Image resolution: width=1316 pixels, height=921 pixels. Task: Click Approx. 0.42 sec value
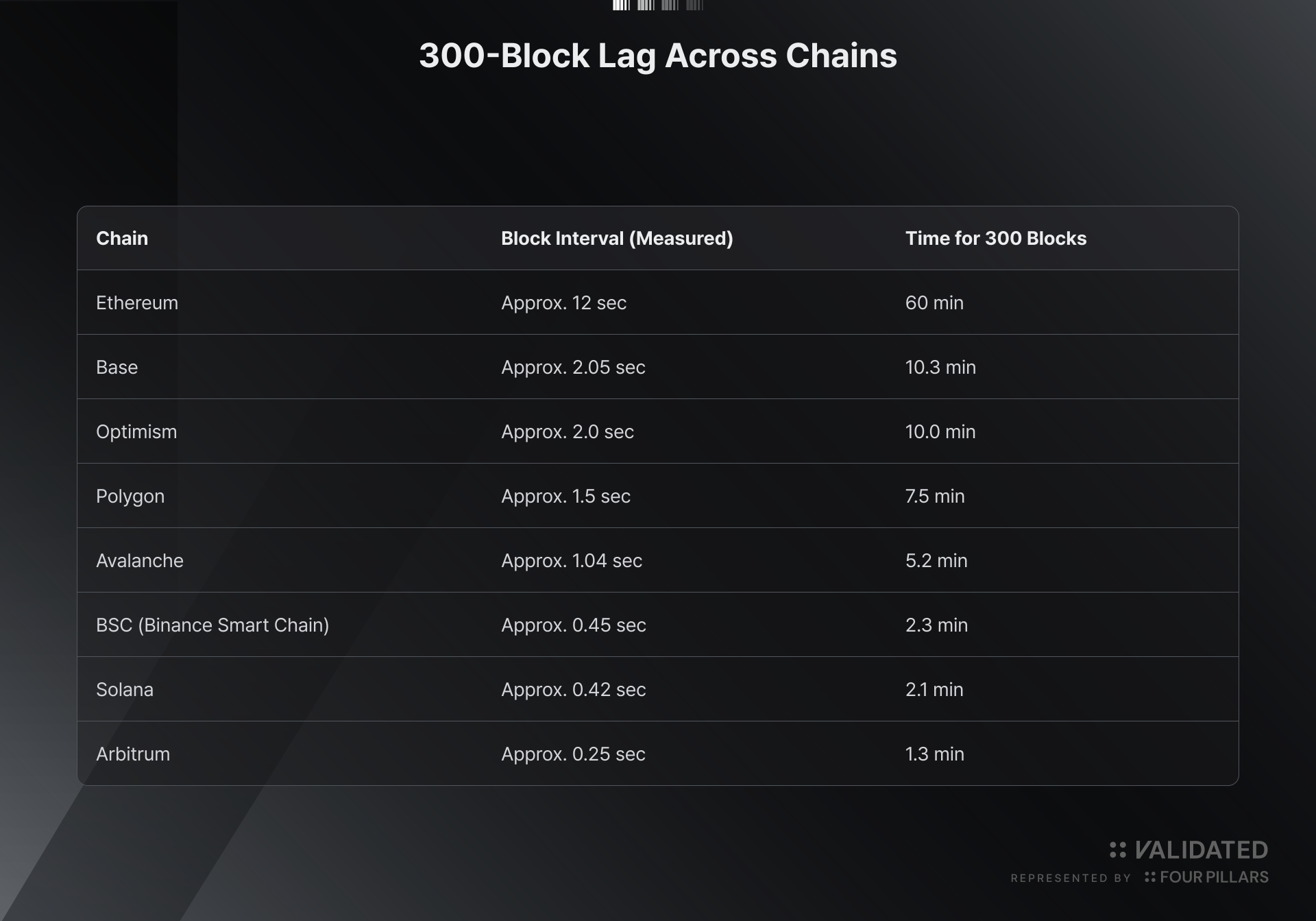[x=574, y=689]
